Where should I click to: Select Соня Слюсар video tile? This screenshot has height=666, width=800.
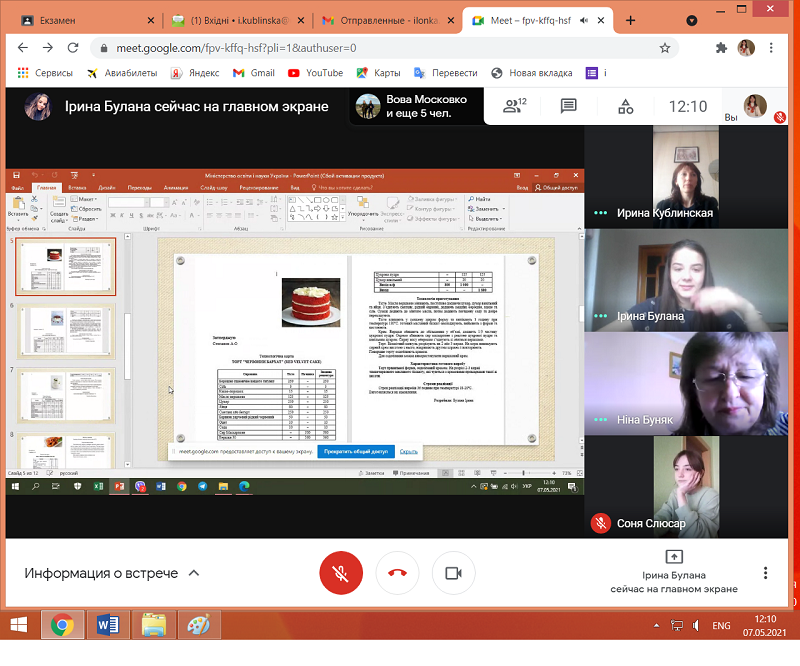click(686, 486)
